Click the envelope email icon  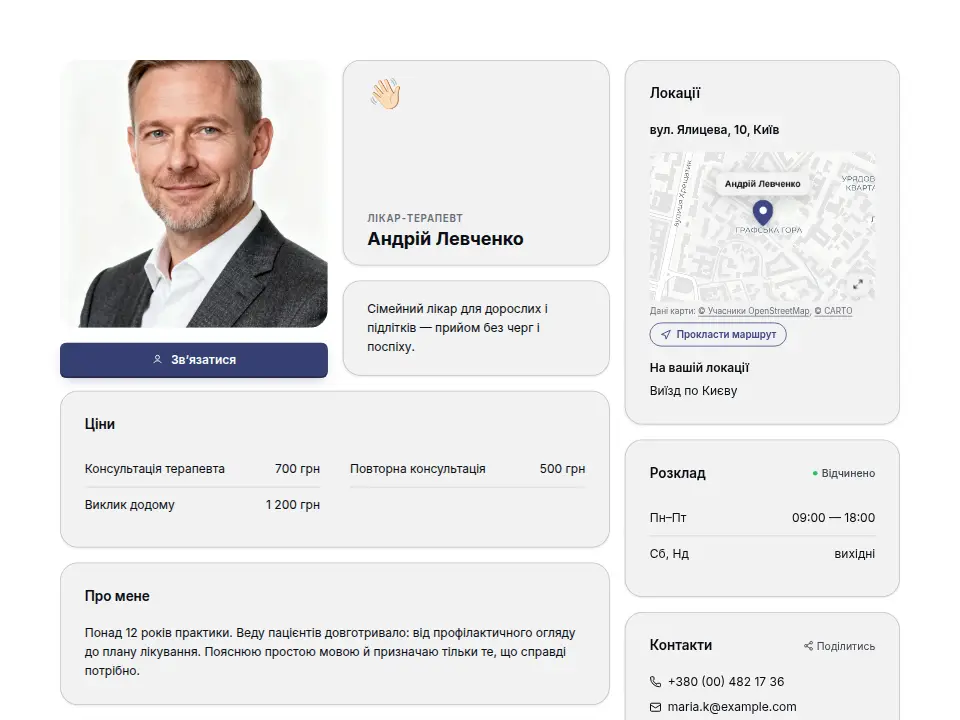[x=655, y=707]
